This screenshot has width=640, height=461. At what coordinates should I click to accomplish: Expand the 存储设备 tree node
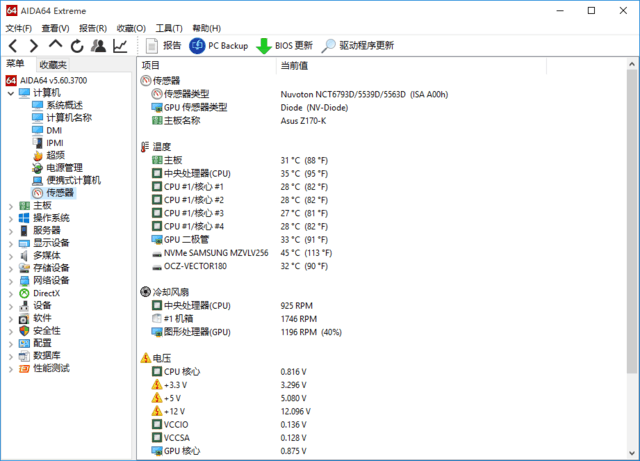point(11,269)
